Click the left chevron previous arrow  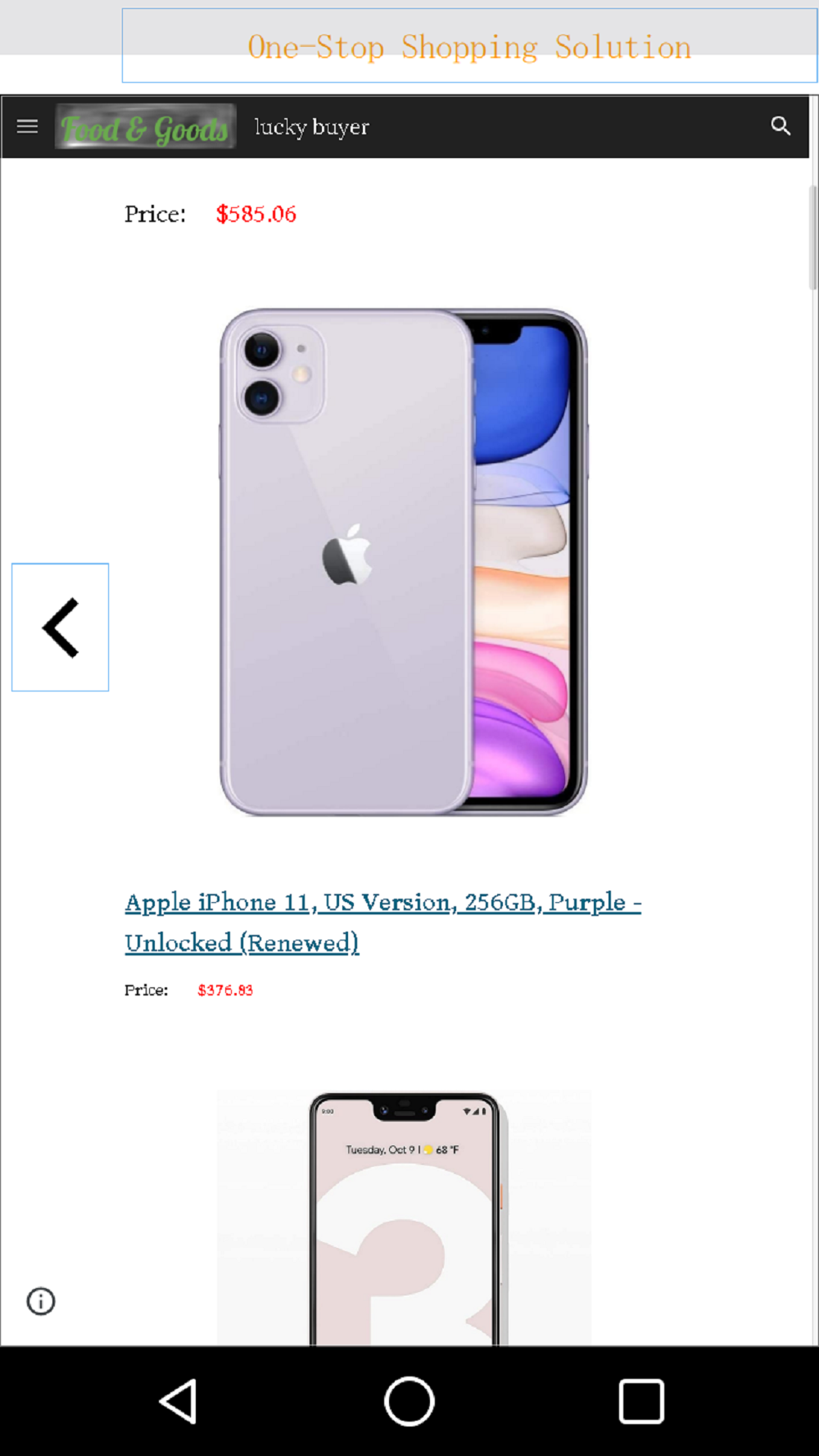[x=60, y=628]
